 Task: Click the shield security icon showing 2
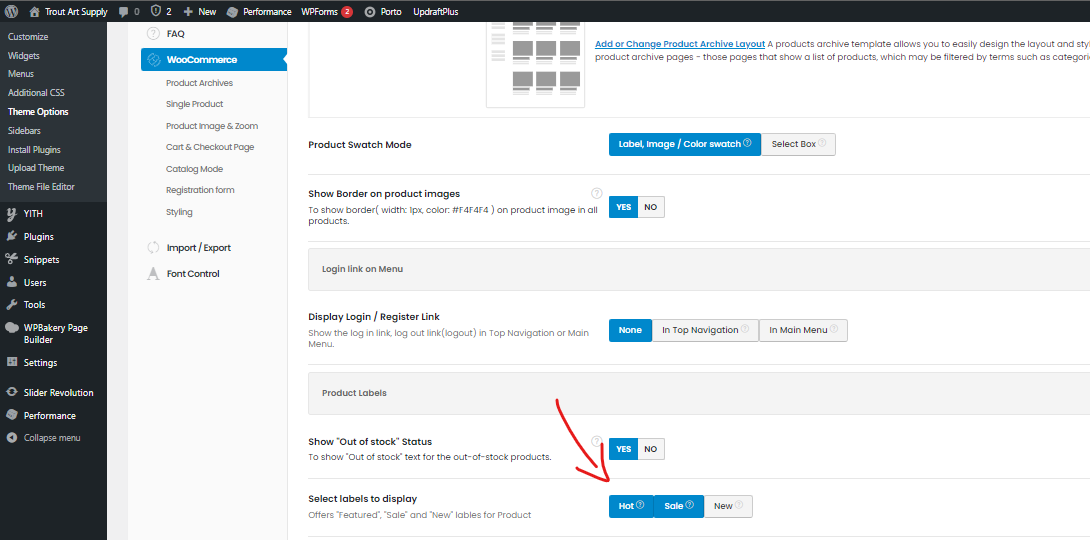click(x=156, y=12)
